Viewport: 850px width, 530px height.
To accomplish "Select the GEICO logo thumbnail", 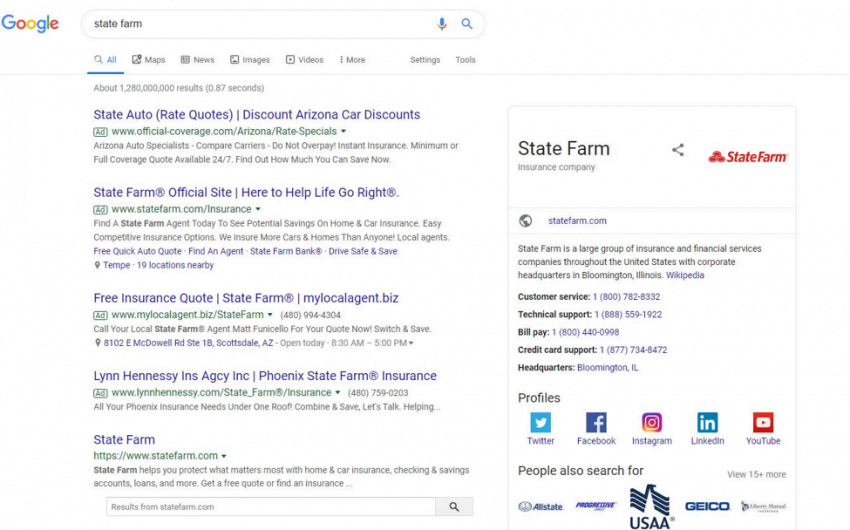I will 707,507.
